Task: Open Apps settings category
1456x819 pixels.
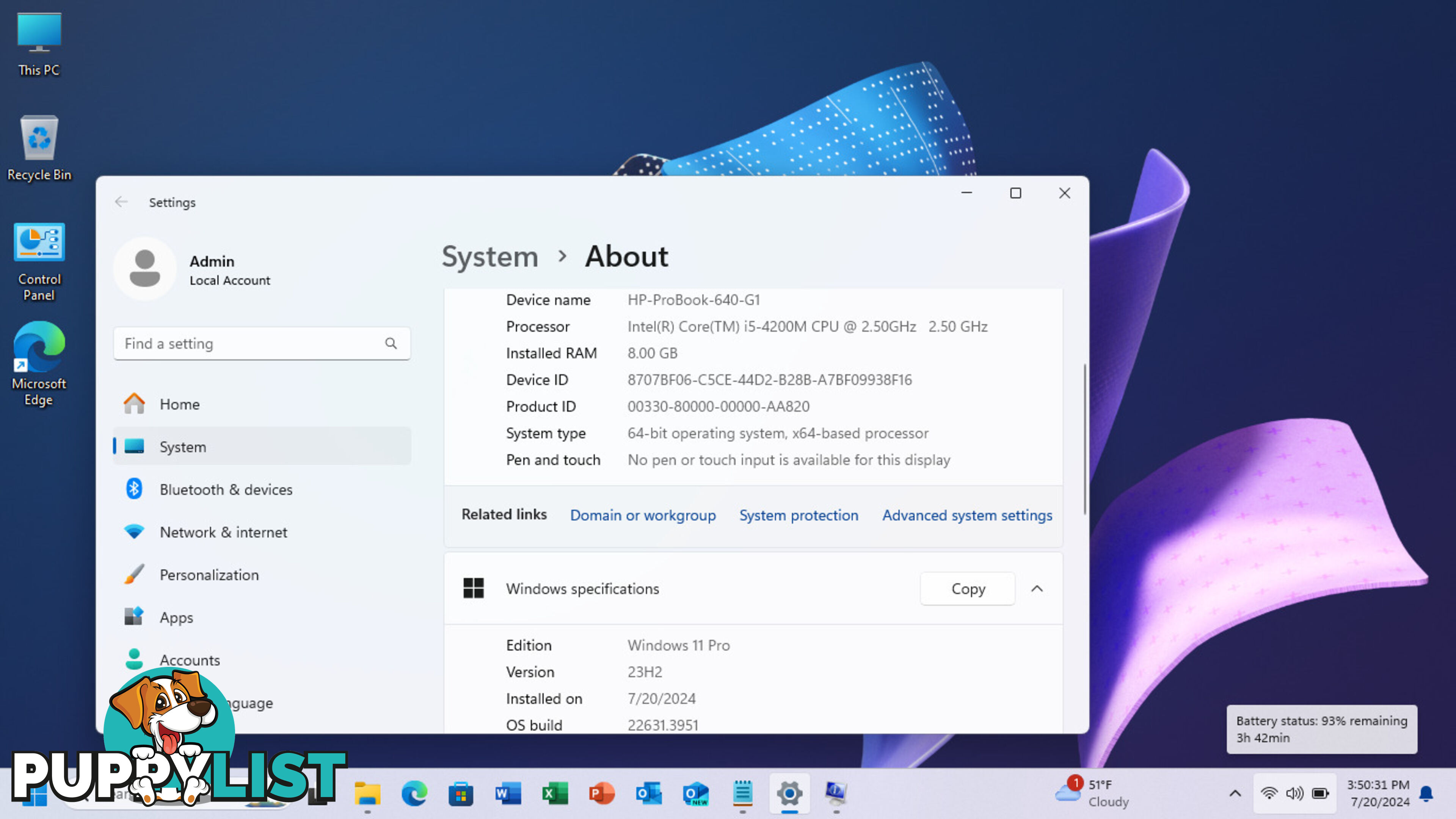Action: click(262, 617)
